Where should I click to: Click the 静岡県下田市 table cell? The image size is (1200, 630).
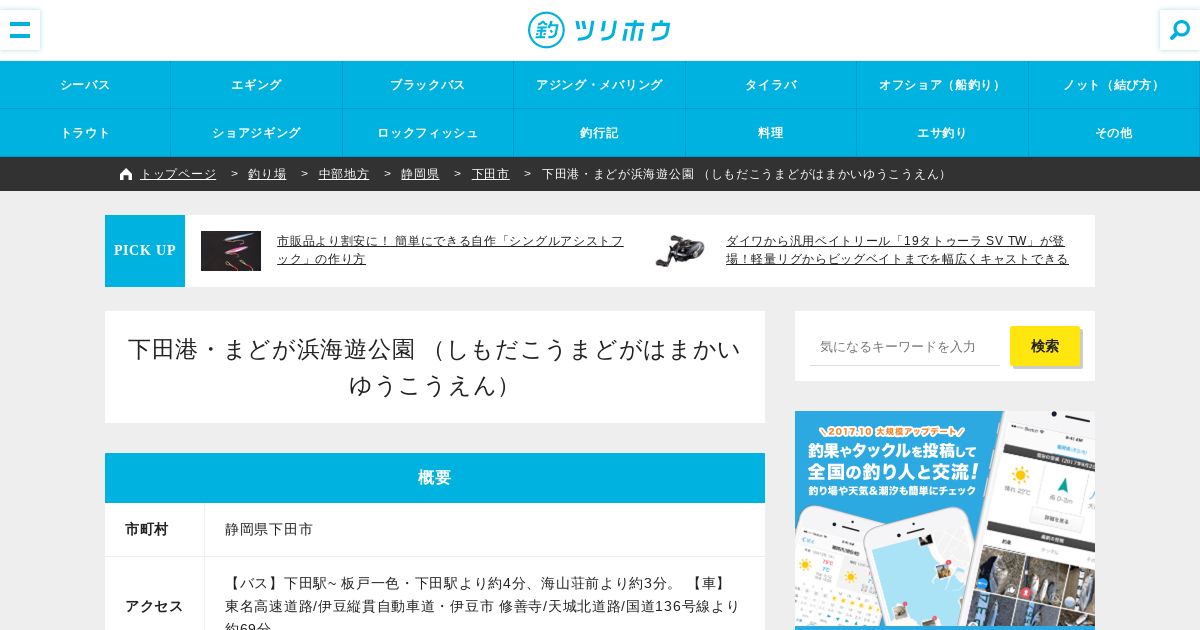pos(485,530)
